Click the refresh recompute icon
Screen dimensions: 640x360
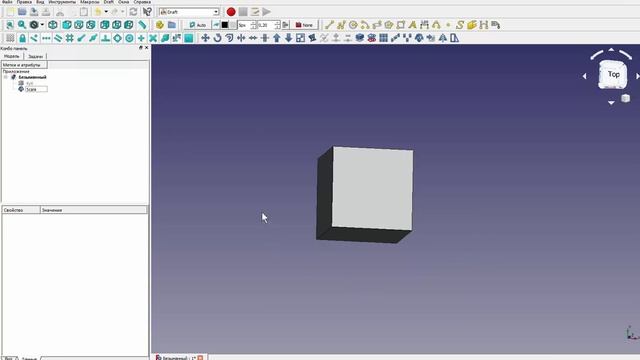click(133, 12)
